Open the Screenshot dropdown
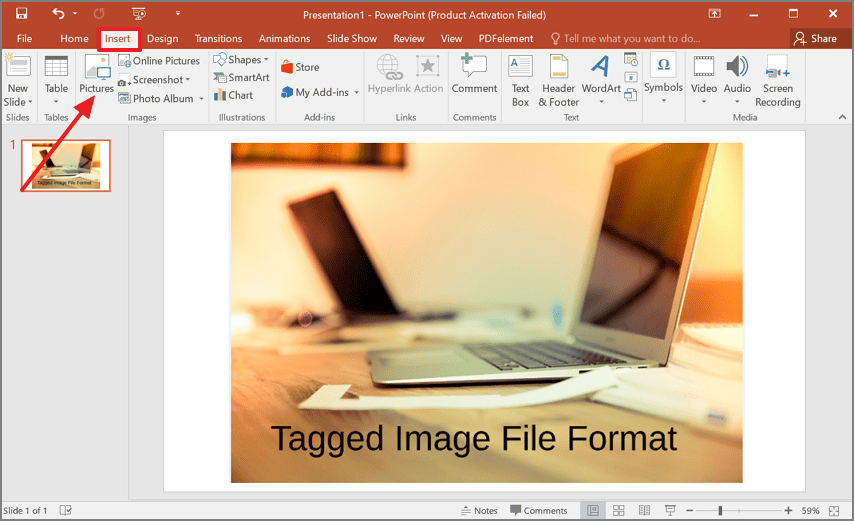The image size is (854, 521). pos(154,80)
